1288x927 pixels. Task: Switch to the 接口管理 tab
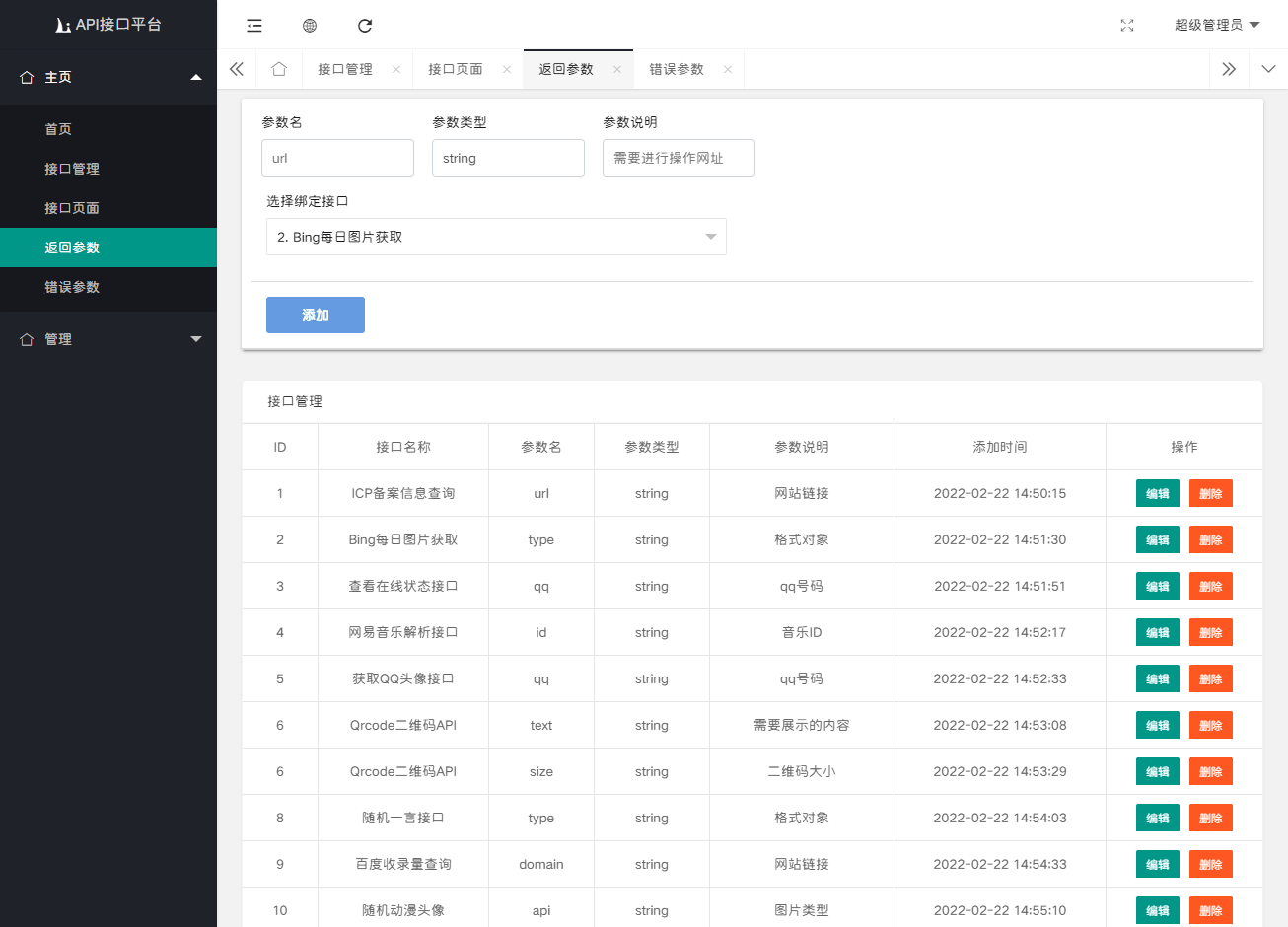click(x=345, y=69)
